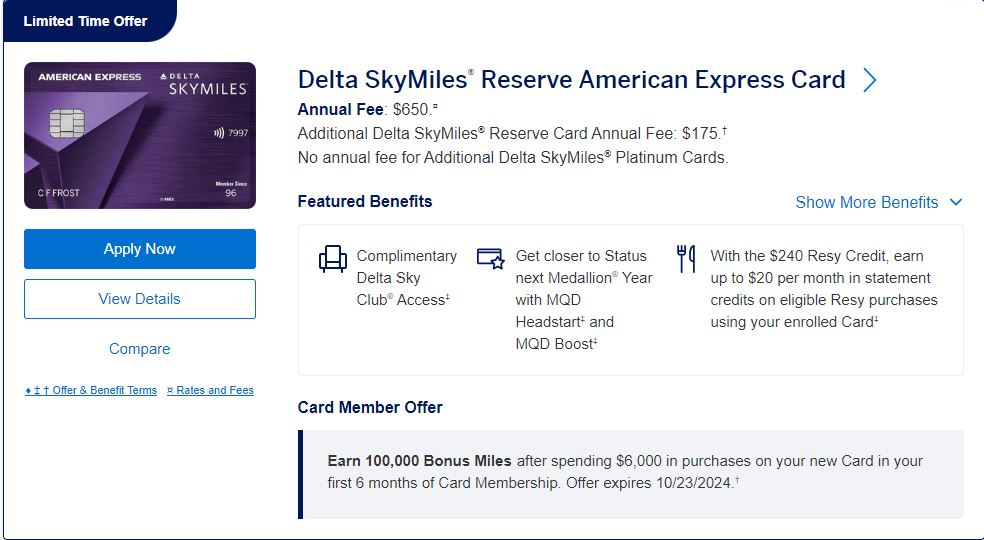Click the fork and knife Resy icon
Viewport: 984px width, 540px height.
tap(686, 259)
